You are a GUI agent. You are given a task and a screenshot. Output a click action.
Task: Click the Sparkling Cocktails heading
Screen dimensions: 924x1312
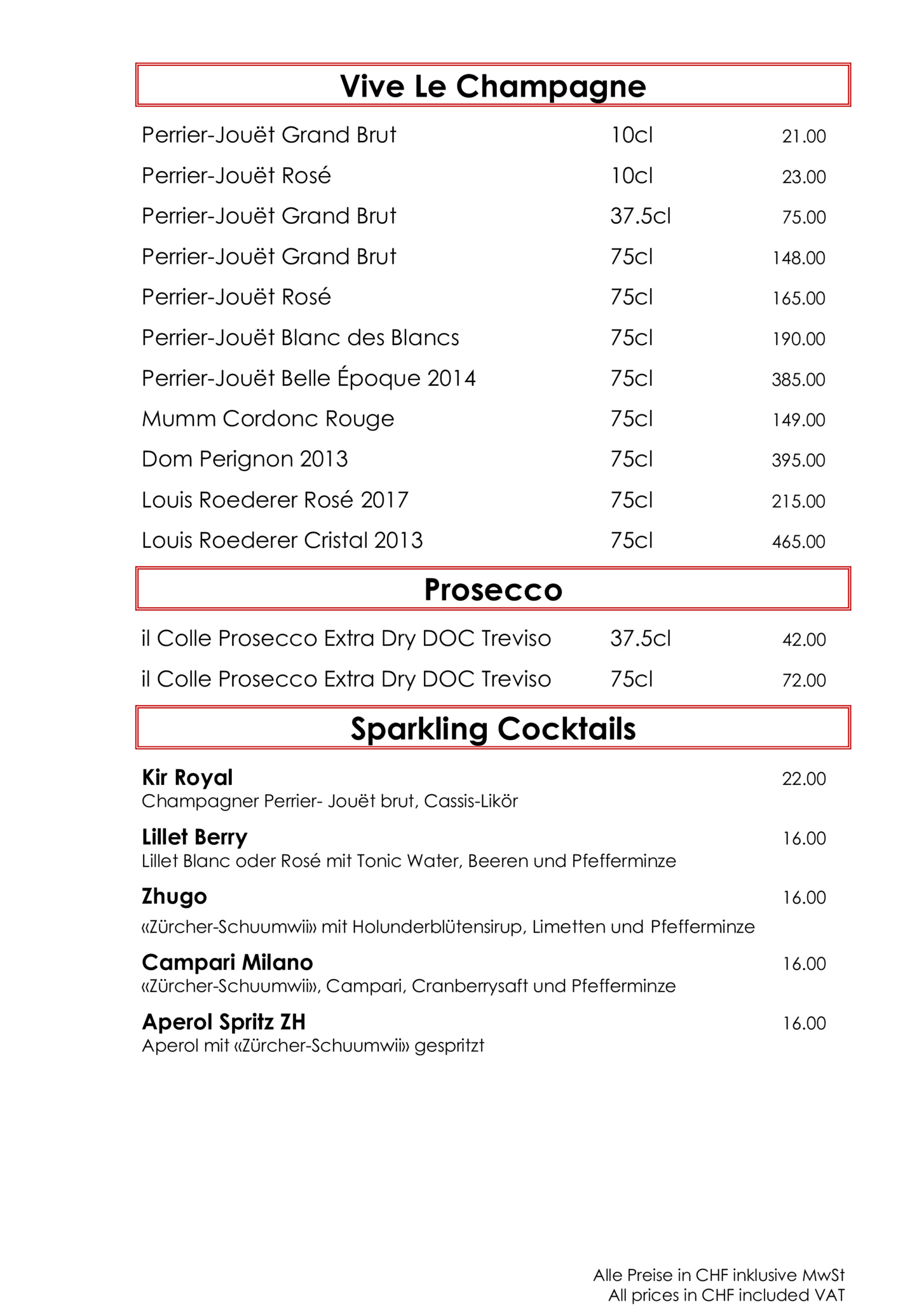(493, 729)
